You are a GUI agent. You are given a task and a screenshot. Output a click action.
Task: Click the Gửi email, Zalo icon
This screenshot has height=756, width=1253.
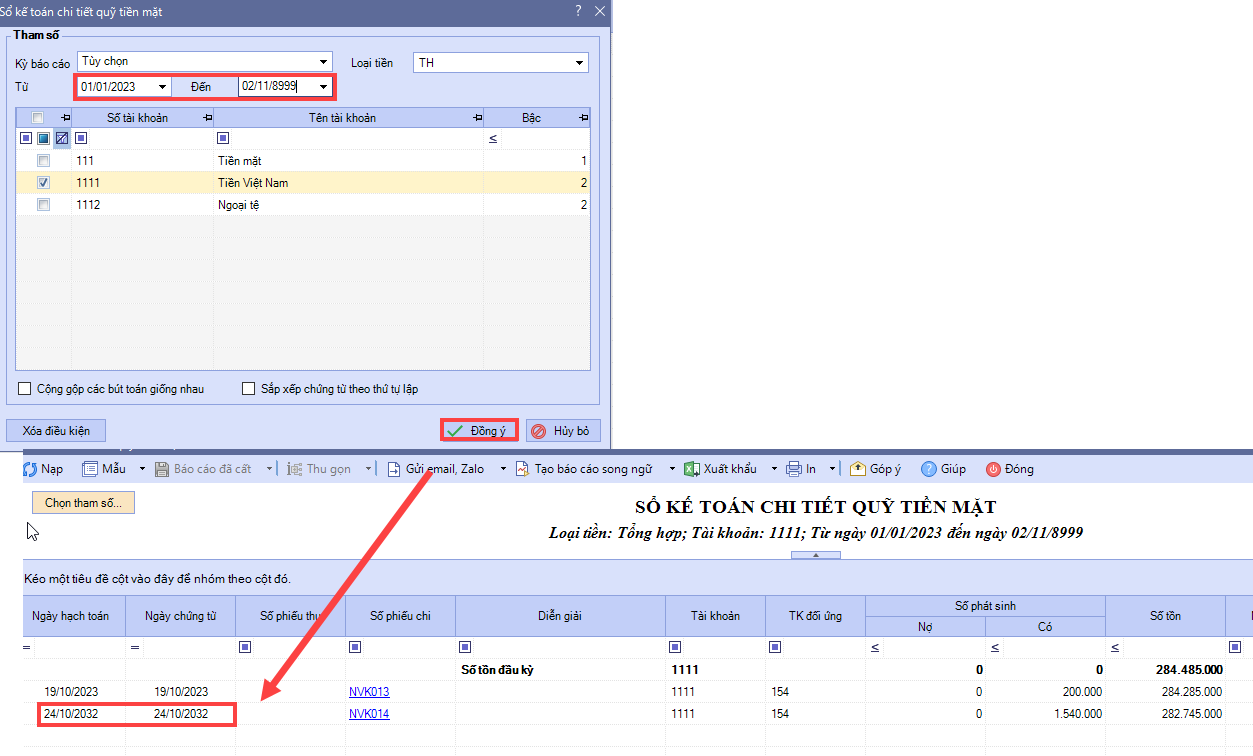pyautogui.click(x=396, y=469)
